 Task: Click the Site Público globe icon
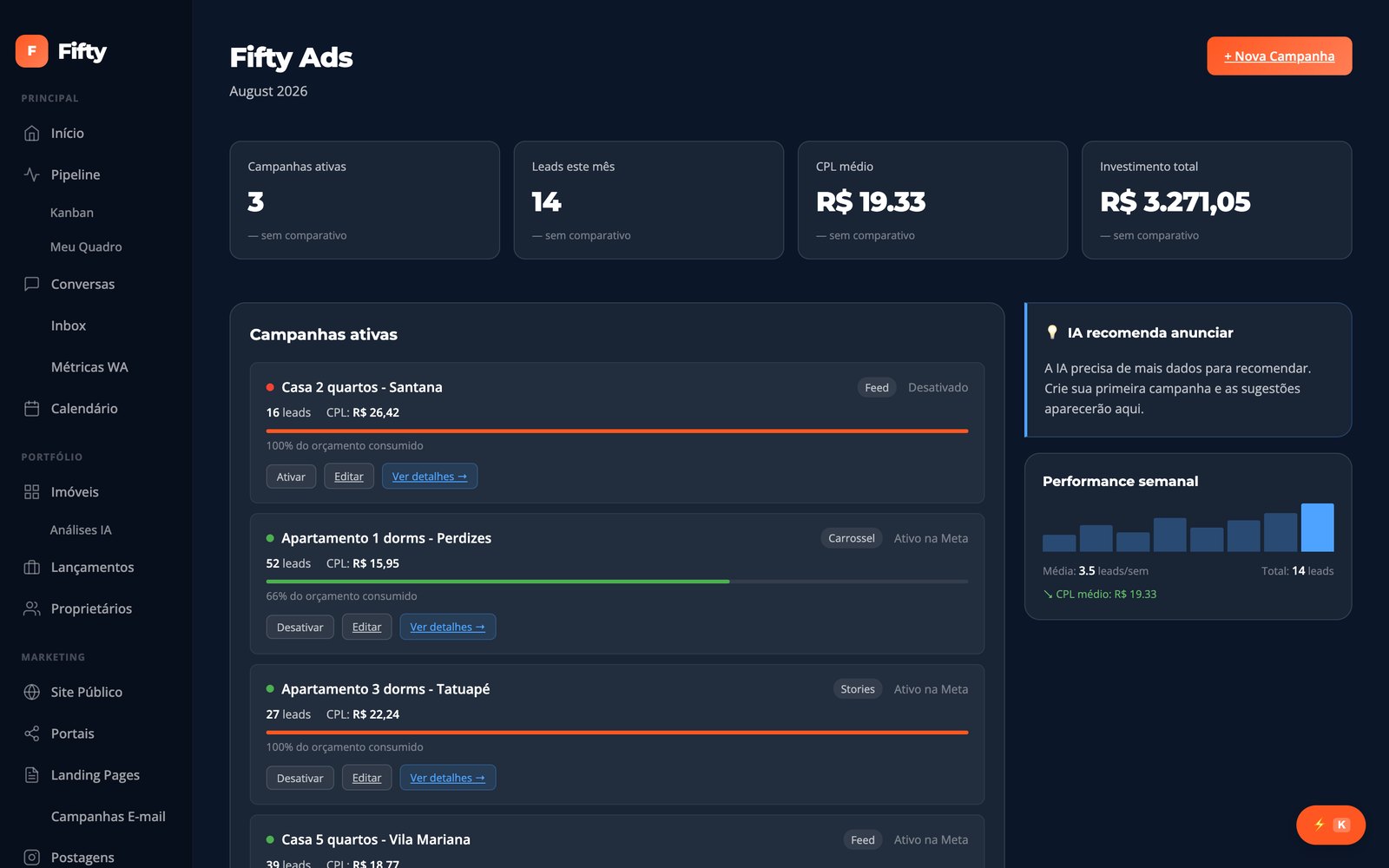[x=32, y=692]
